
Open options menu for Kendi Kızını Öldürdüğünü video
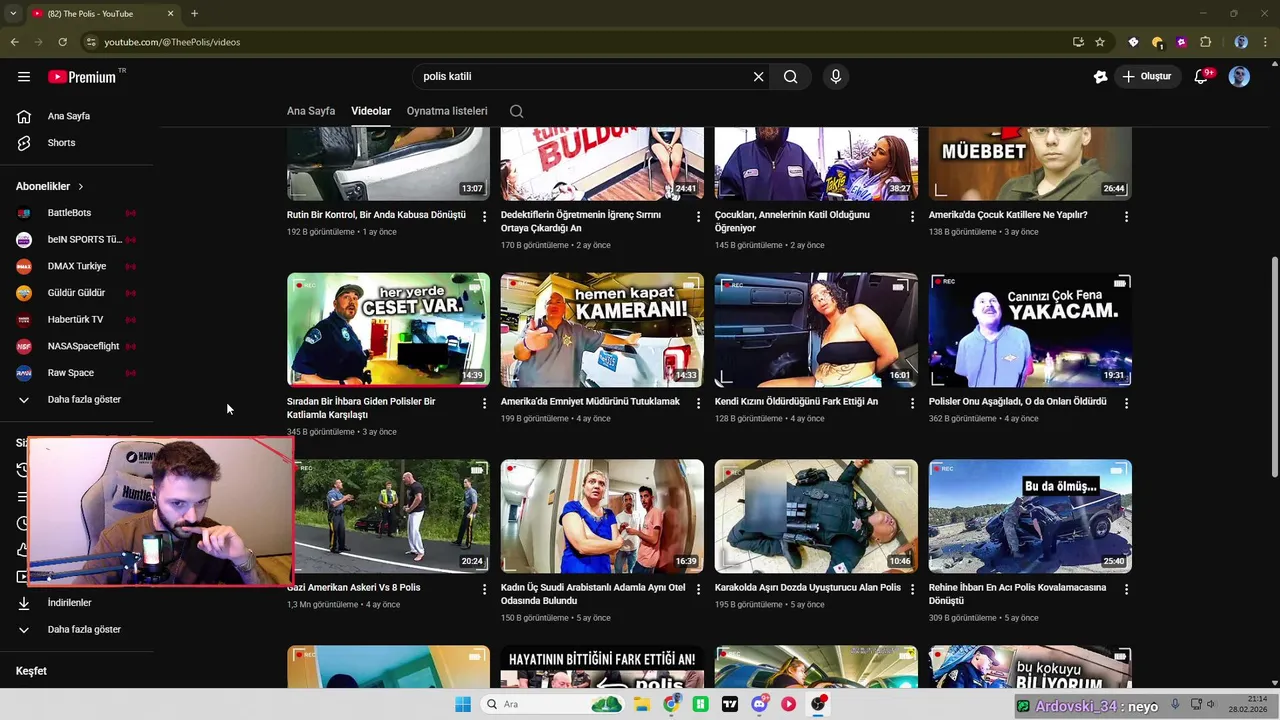[912, 403]
